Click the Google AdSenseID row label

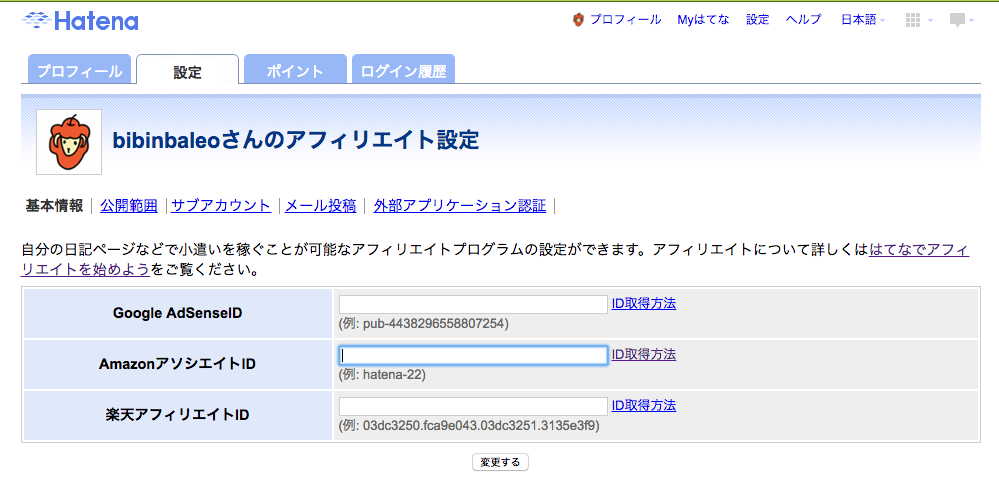click(178, 313)
